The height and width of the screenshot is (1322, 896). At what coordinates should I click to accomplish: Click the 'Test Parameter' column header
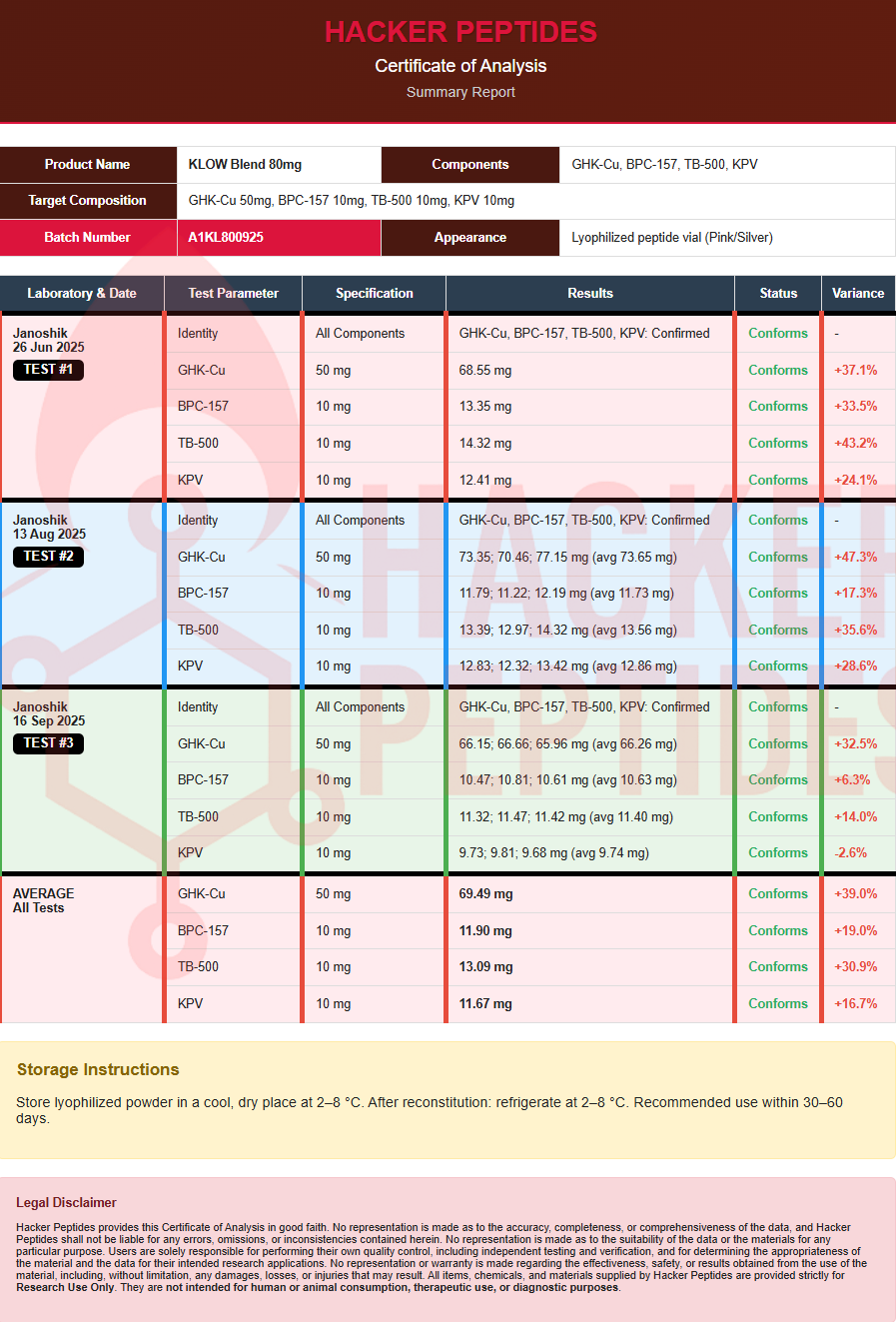(233, 294)
